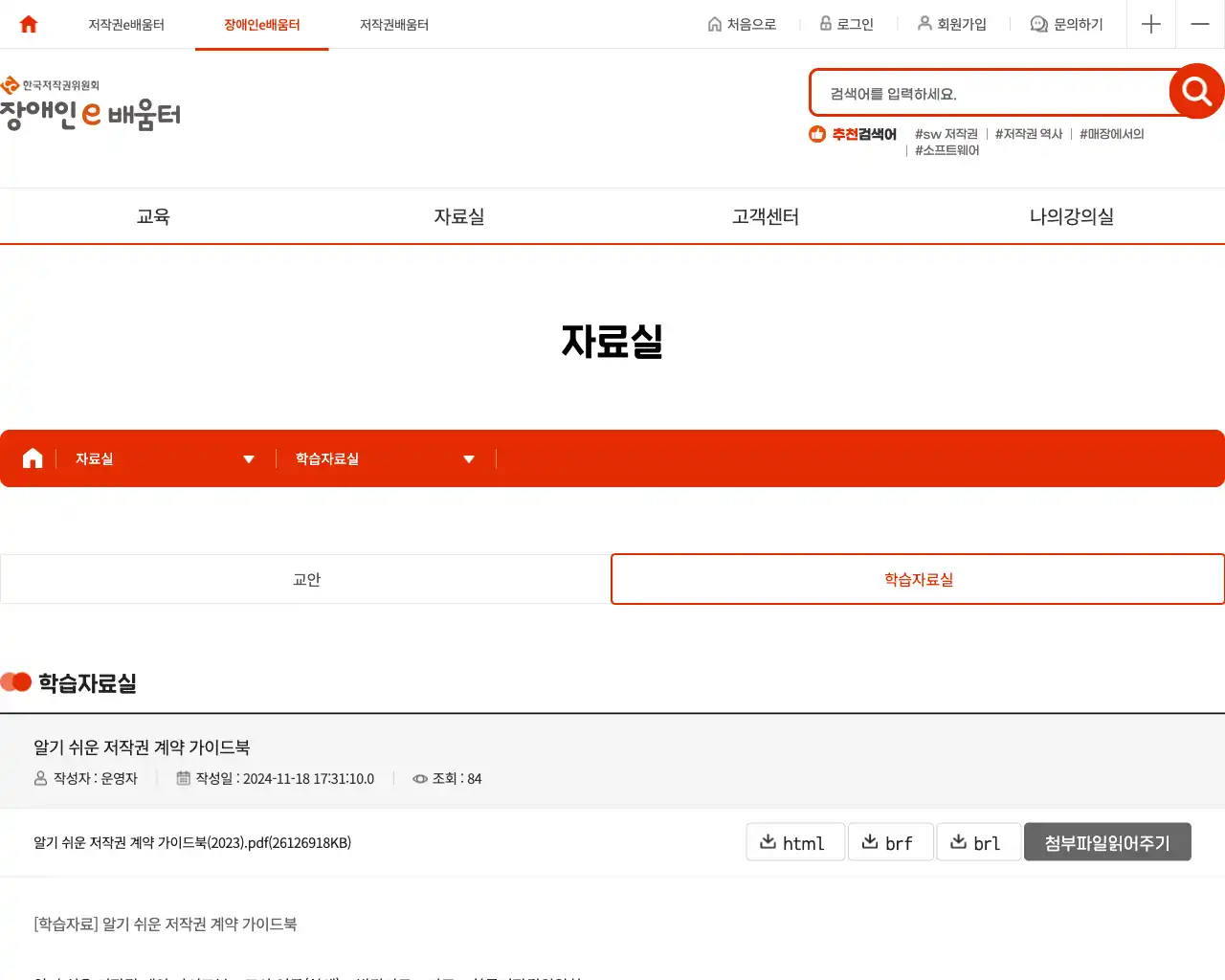Click the 추천검색어 badge icon
1225x980 pixels.
coord(815,134)
